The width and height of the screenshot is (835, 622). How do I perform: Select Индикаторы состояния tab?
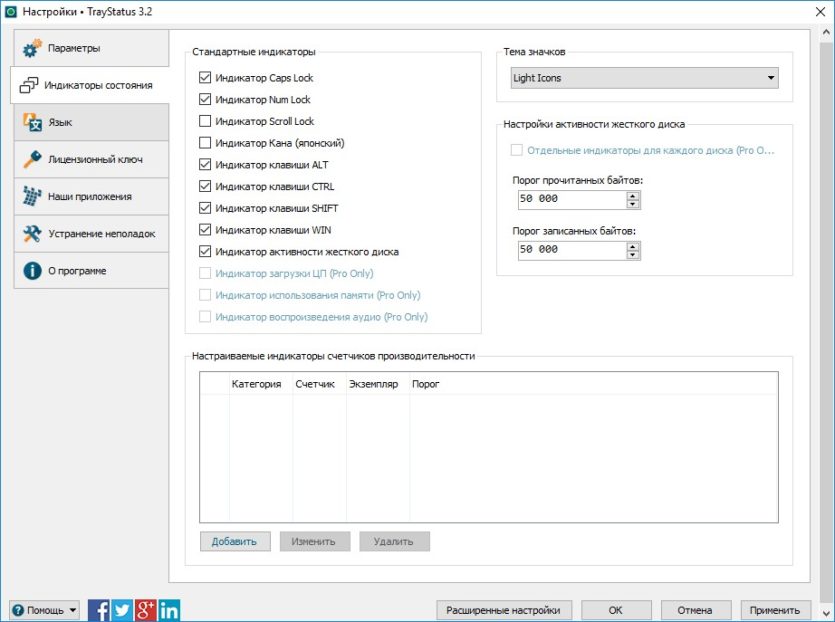90,85
